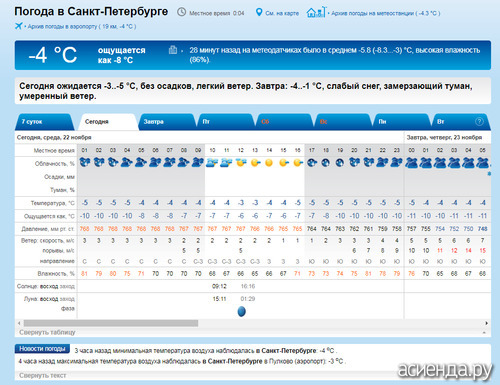This screenshot has width=500, height=385.
Task: Open См. на карте link
Action: [282, 13]
